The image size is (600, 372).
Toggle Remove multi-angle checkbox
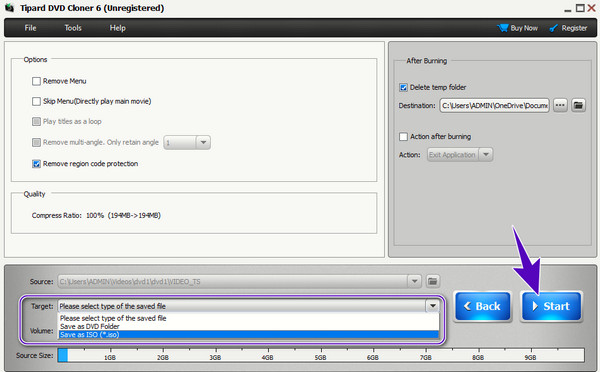(x=36, y=142)
